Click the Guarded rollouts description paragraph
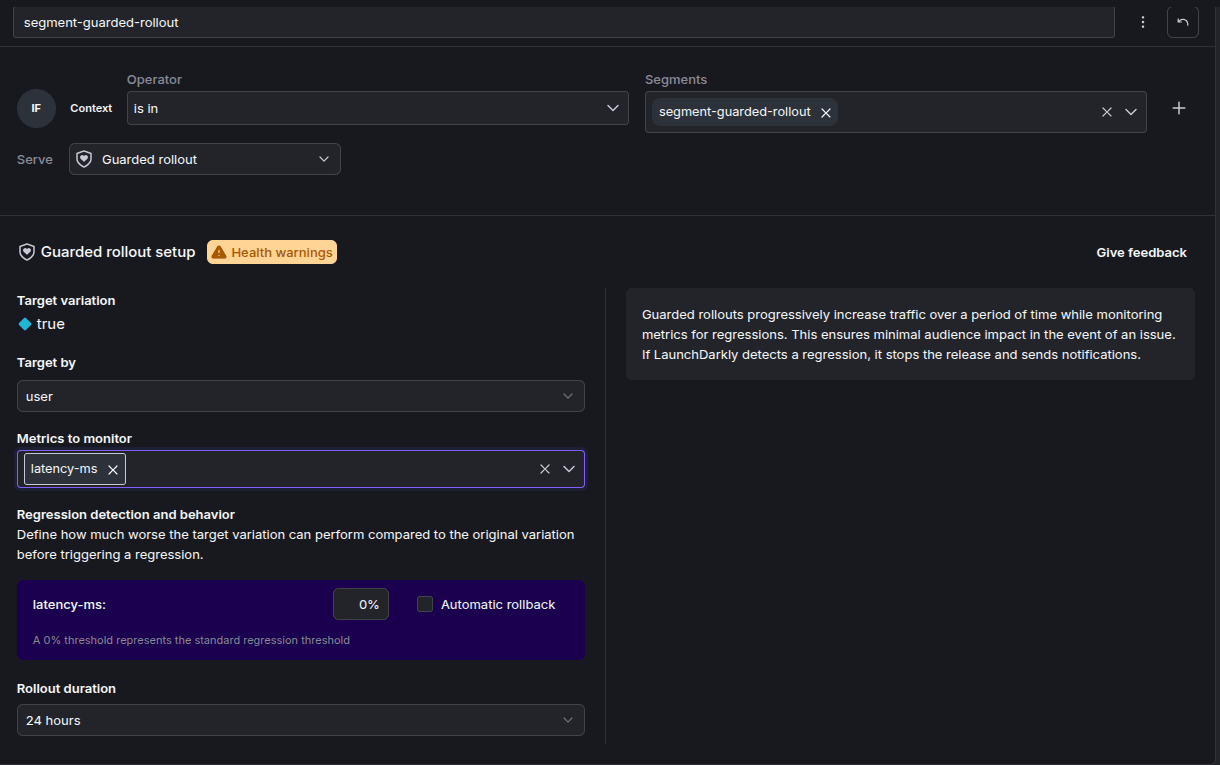This screenshot has height=765, width=1220. [908, 334]
